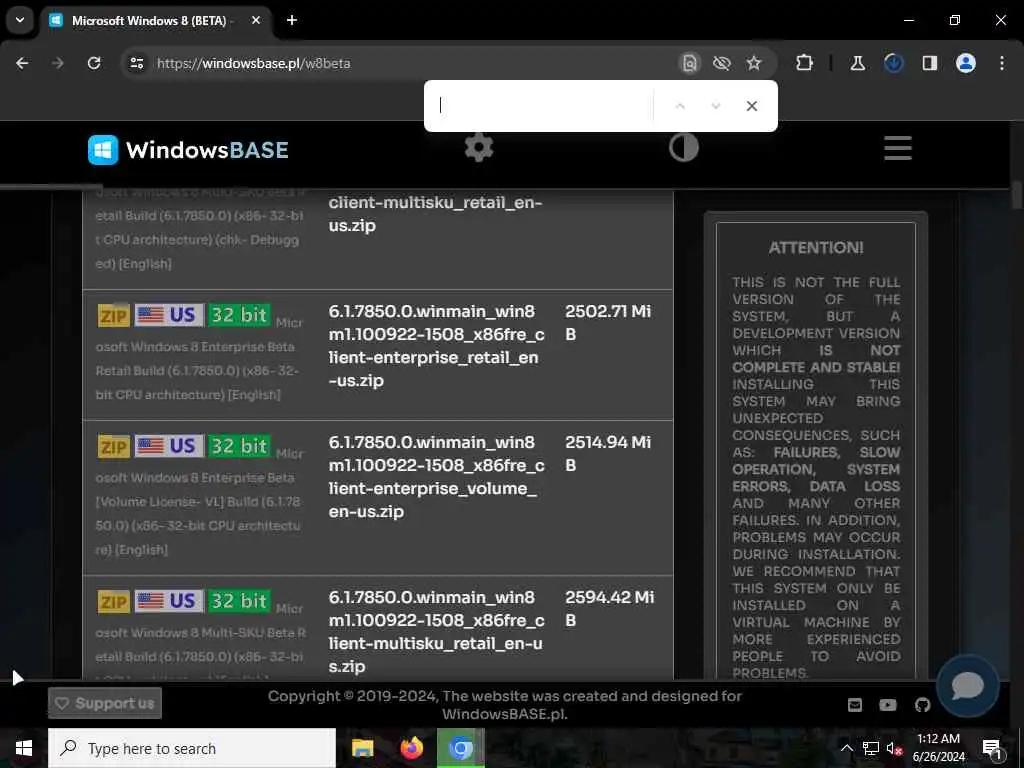Open the Chrome Labs flask icon

point(857,63)
